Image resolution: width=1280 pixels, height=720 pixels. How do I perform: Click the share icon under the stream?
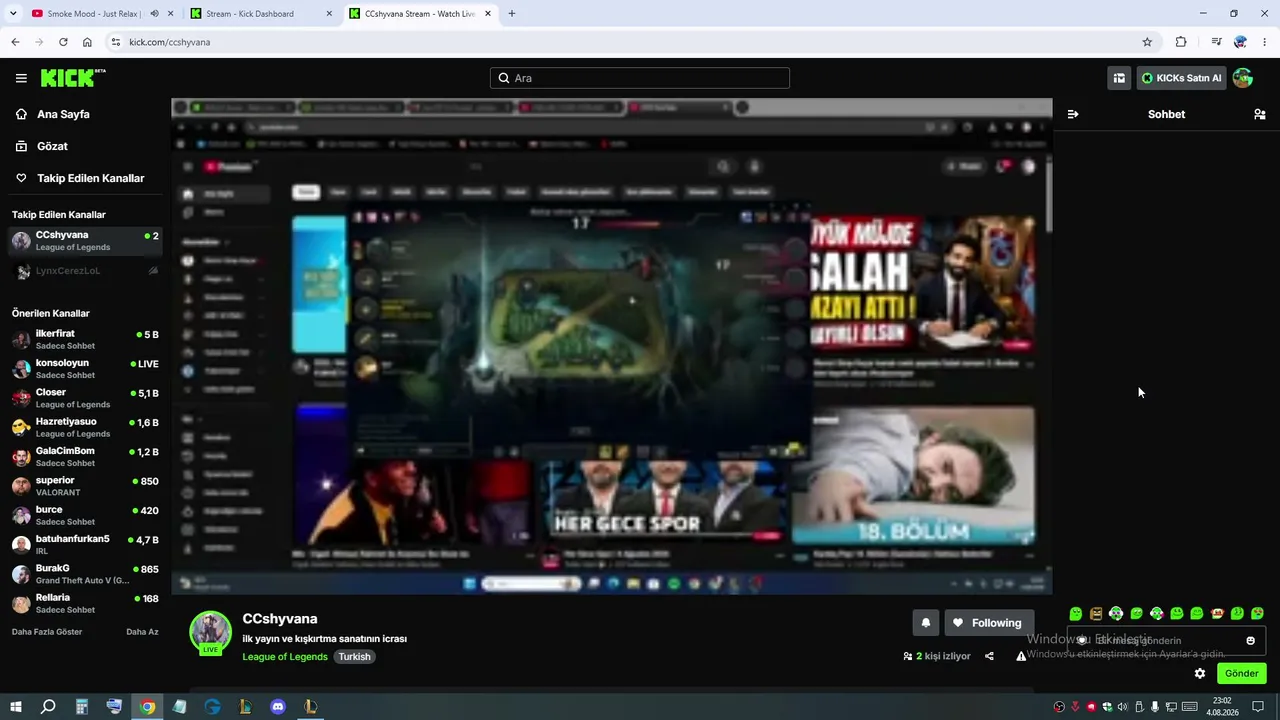[x=989, y=656]
